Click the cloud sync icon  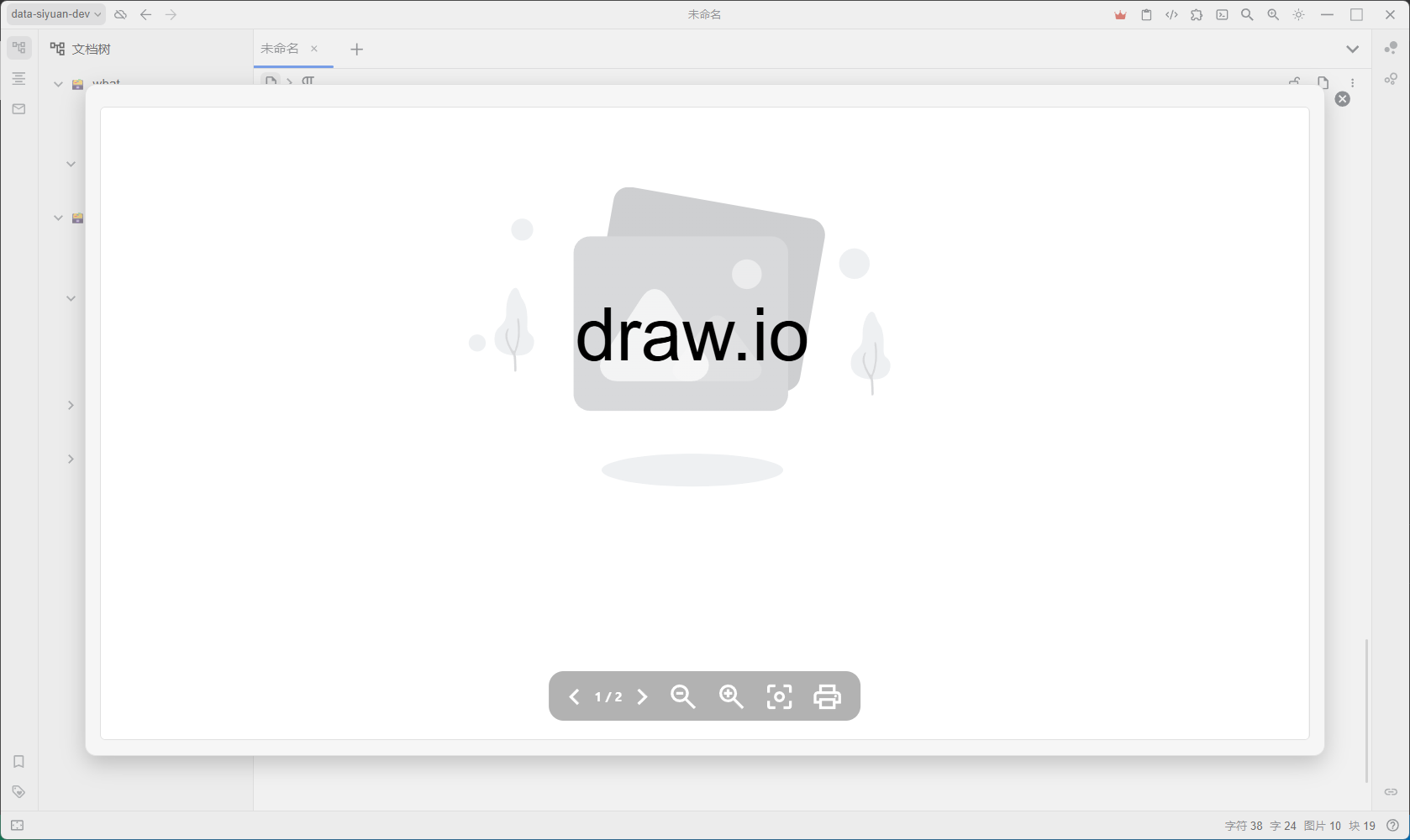120,14
